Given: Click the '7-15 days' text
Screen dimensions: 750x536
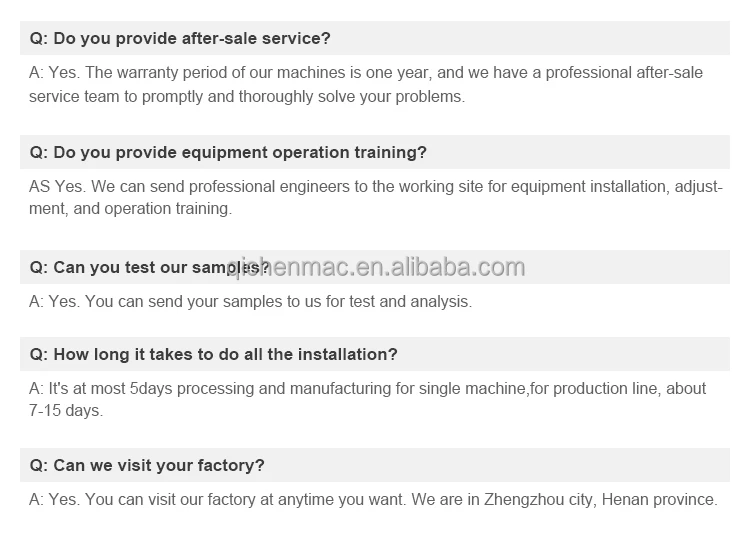Looking at the screenshot, I should click(65, 410).
